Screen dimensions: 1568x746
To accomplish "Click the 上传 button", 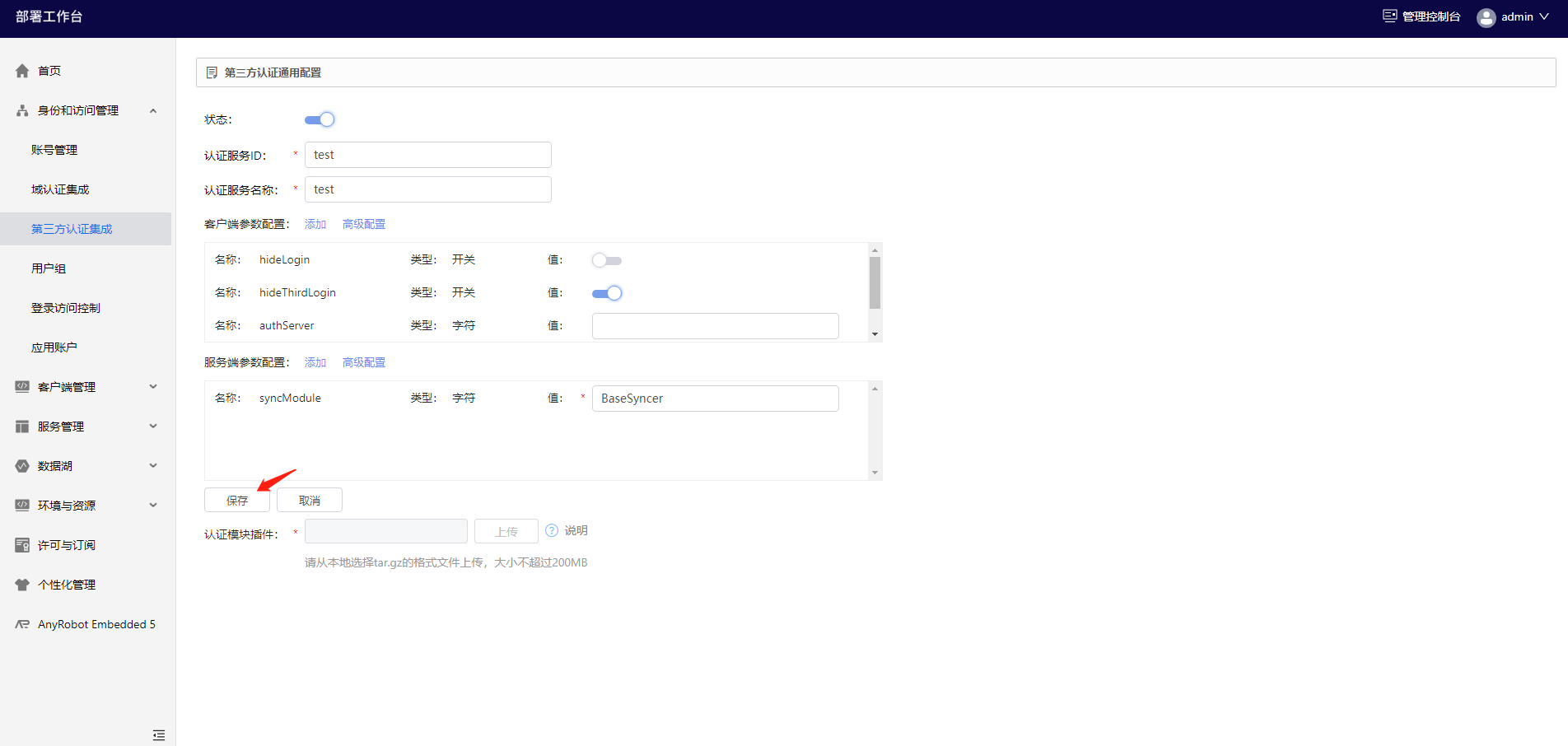I will pyautogui.click(x=506, y=531).
